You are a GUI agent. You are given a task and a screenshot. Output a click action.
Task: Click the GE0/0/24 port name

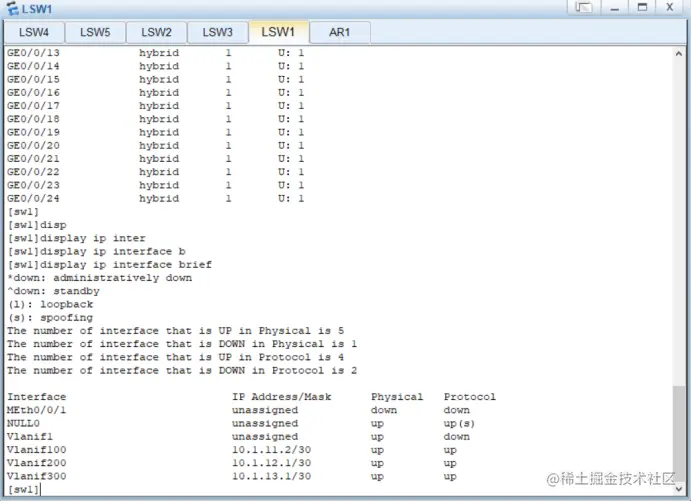tap(33, 198)
